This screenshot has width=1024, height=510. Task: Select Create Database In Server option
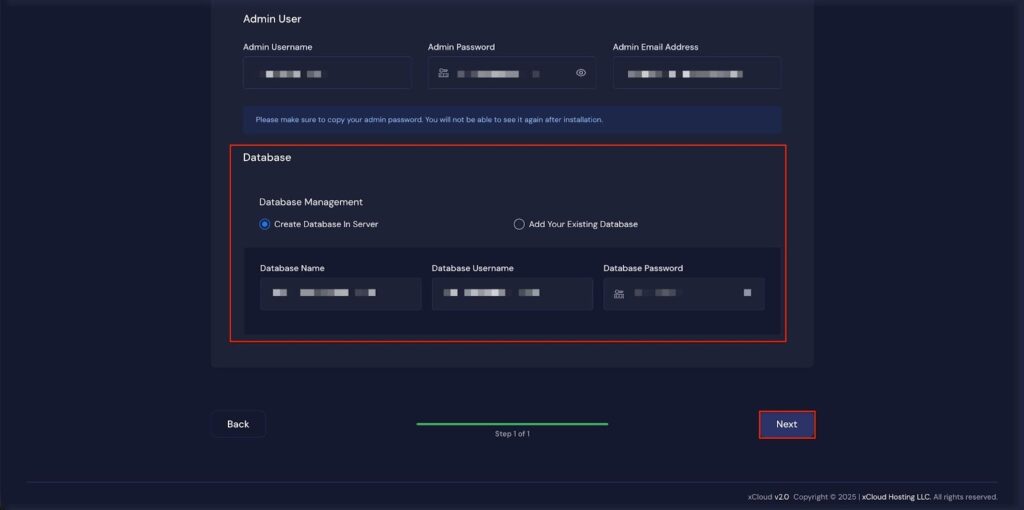265,224
